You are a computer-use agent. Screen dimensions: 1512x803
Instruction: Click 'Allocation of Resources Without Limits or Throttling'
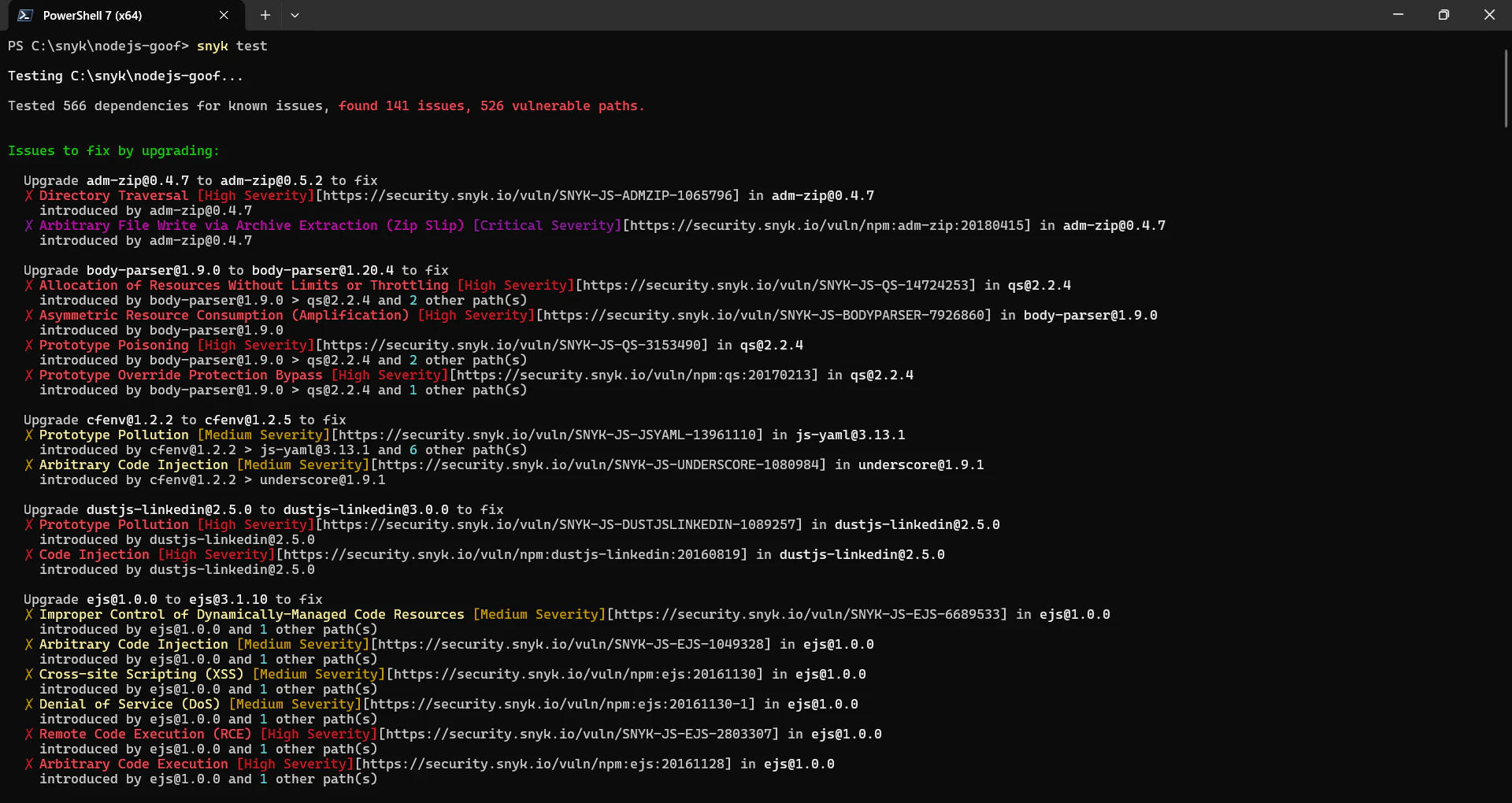244,285
